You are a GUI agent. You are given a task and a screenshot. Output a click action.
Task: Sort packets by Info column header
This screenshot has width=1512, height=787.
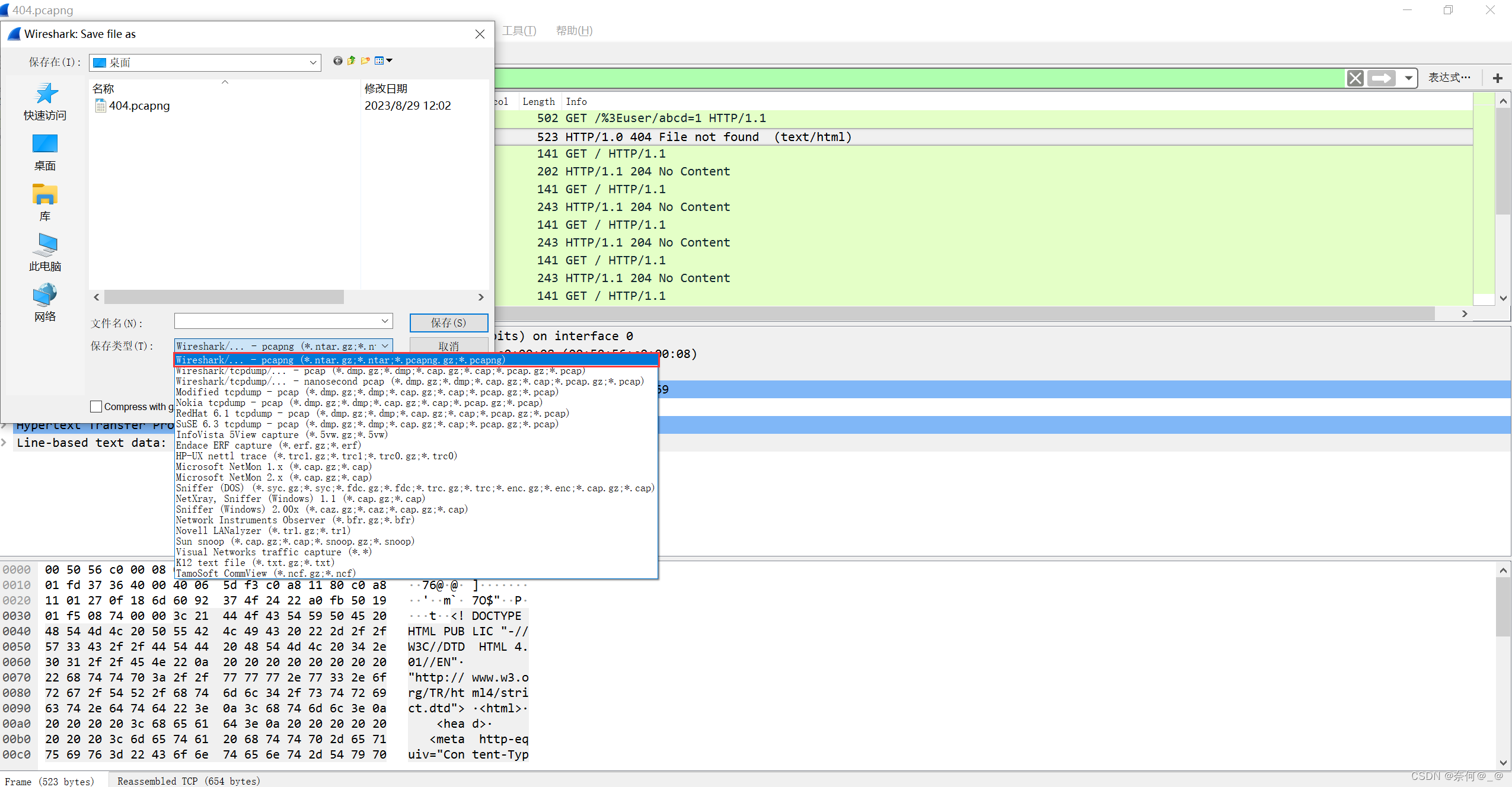pyautogui.click(x=576, y=102)
